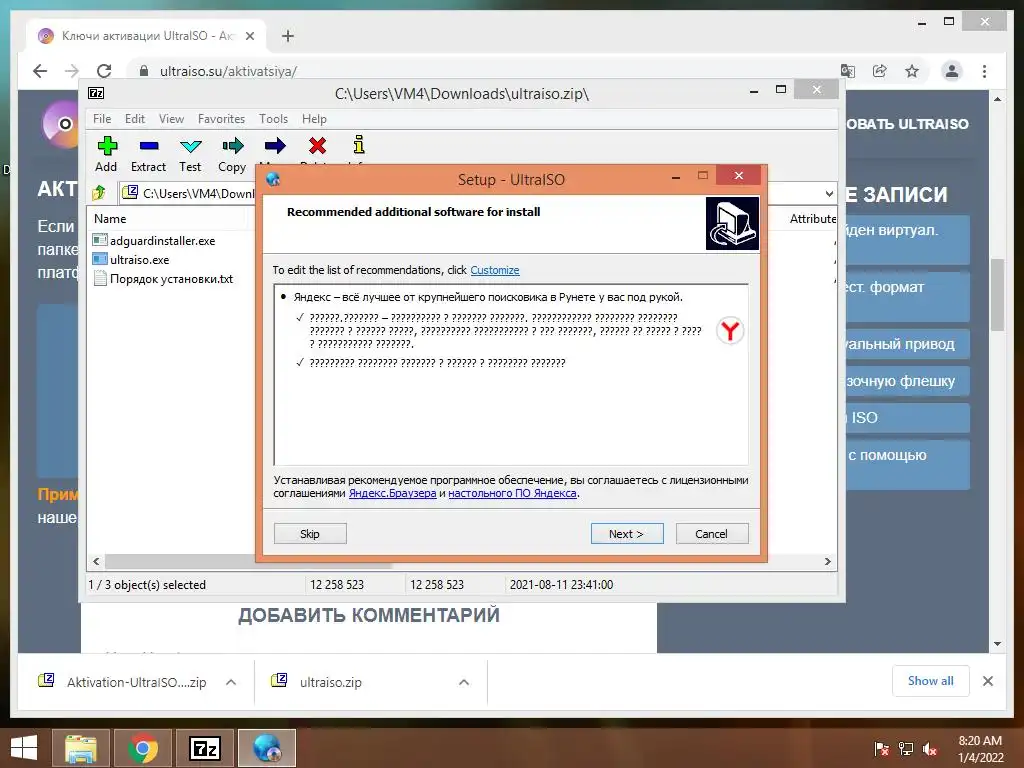Viewport: 1024px width, 768px height.
Task: Click the Info icon in 7-Zip toolbar
Action: tap(359, 144)
